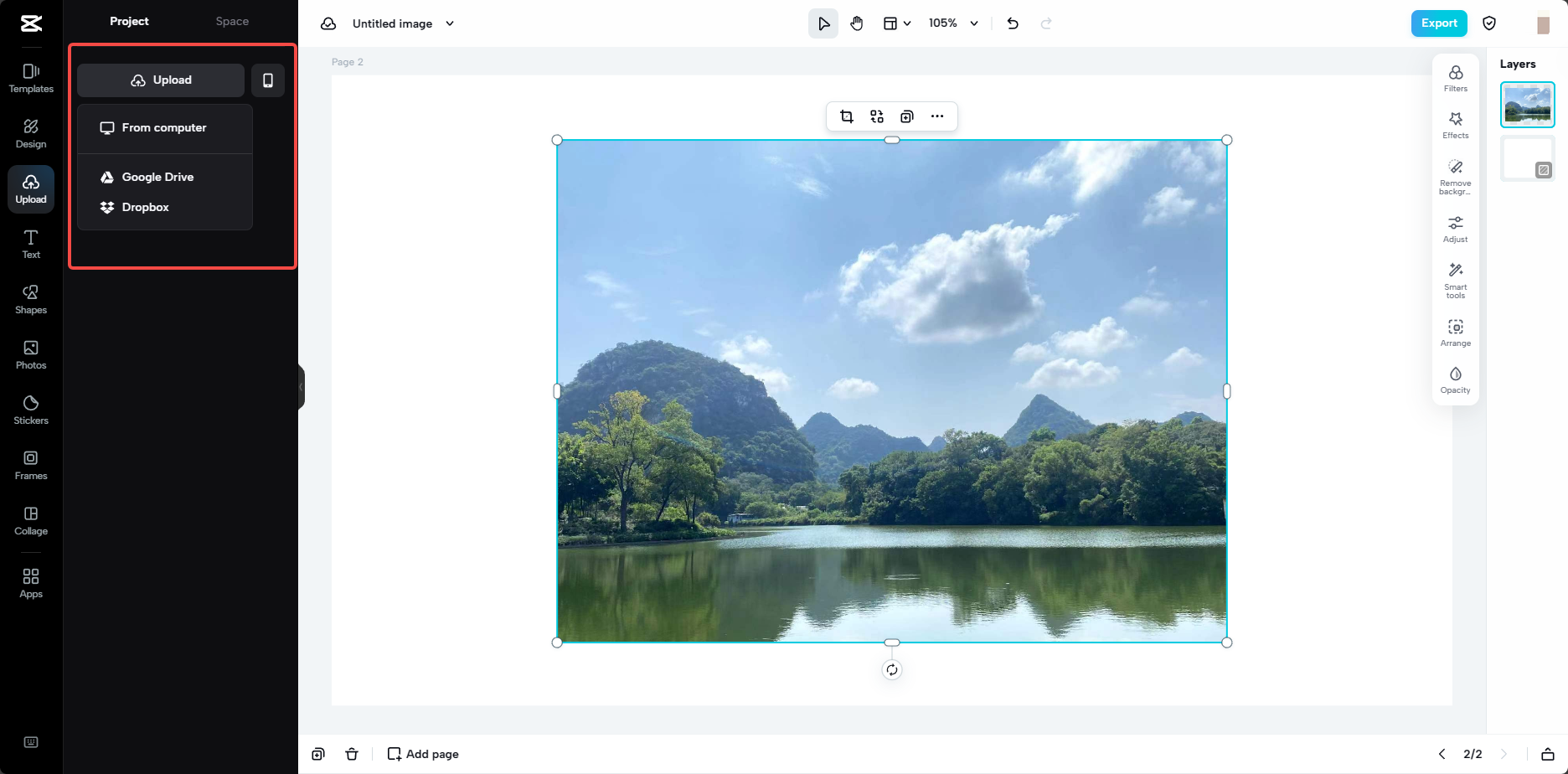
Task: Choose From computer upload option
Action: (164, 127)
